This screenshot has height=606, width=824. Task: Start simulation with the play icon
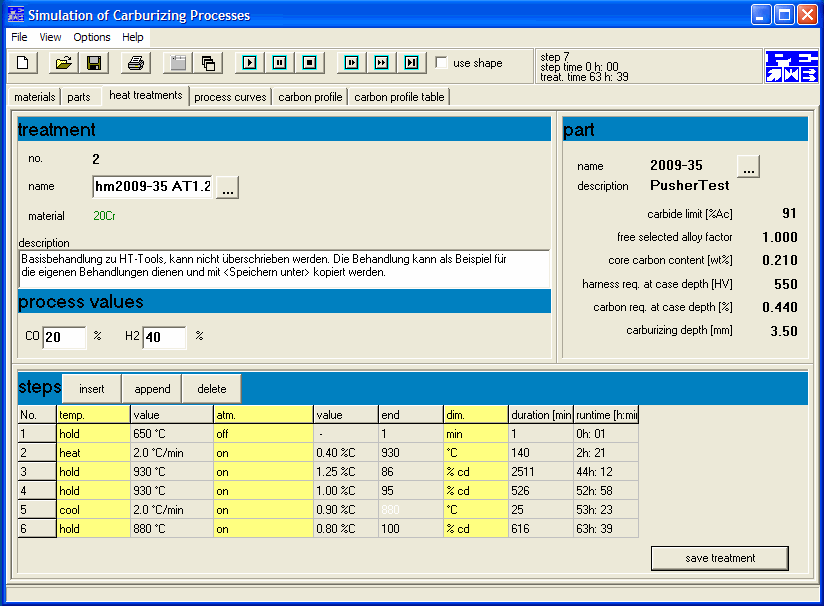[250, 63]
